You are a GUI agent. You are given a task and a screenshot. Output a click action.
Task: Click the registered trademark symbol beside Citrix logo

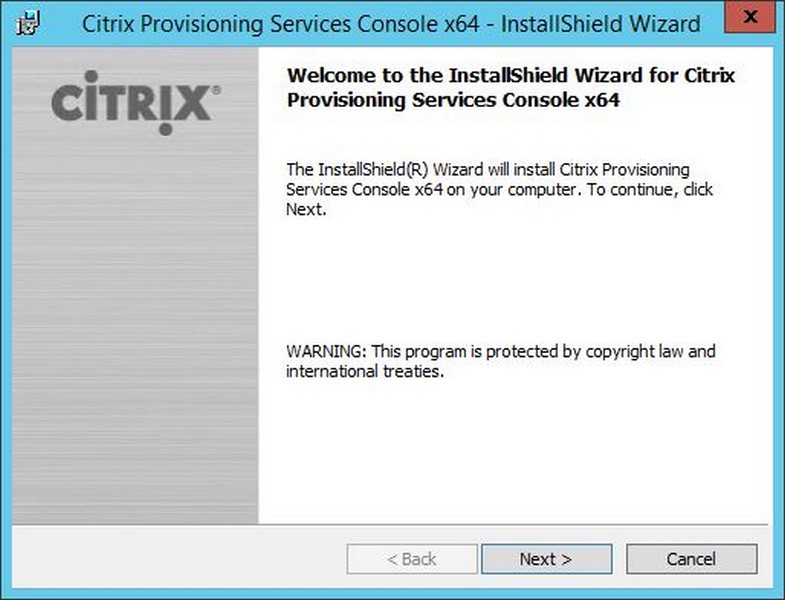[x=216, y=90]
